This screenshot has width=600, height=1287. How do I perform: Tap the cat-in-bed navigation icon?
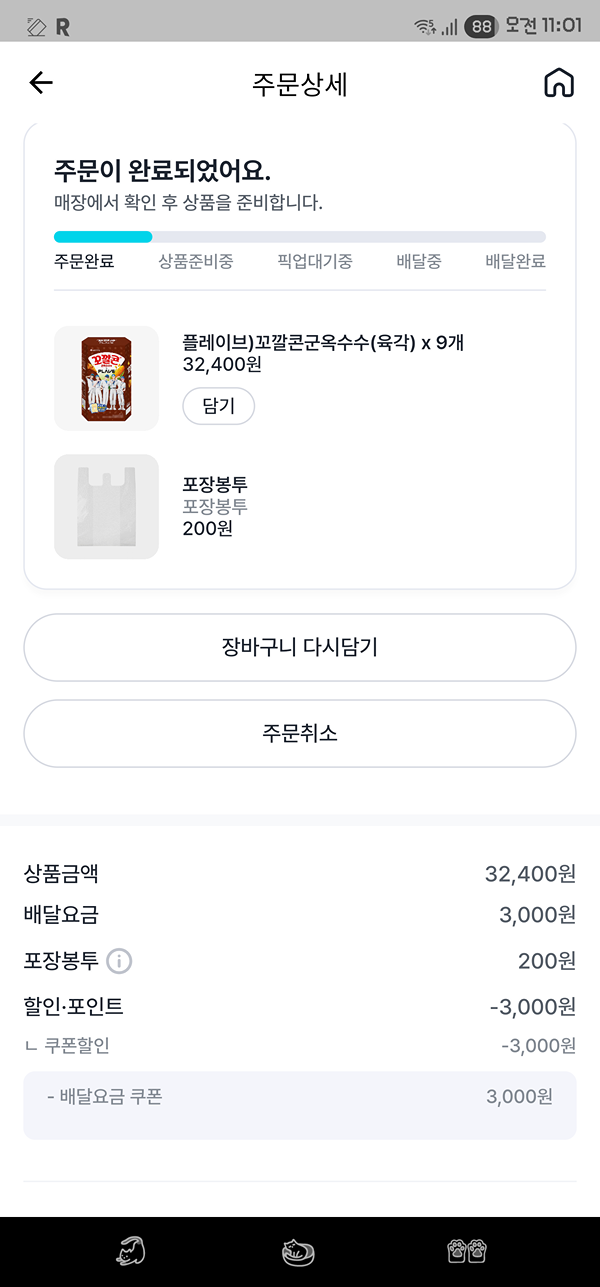[300, 1250]
